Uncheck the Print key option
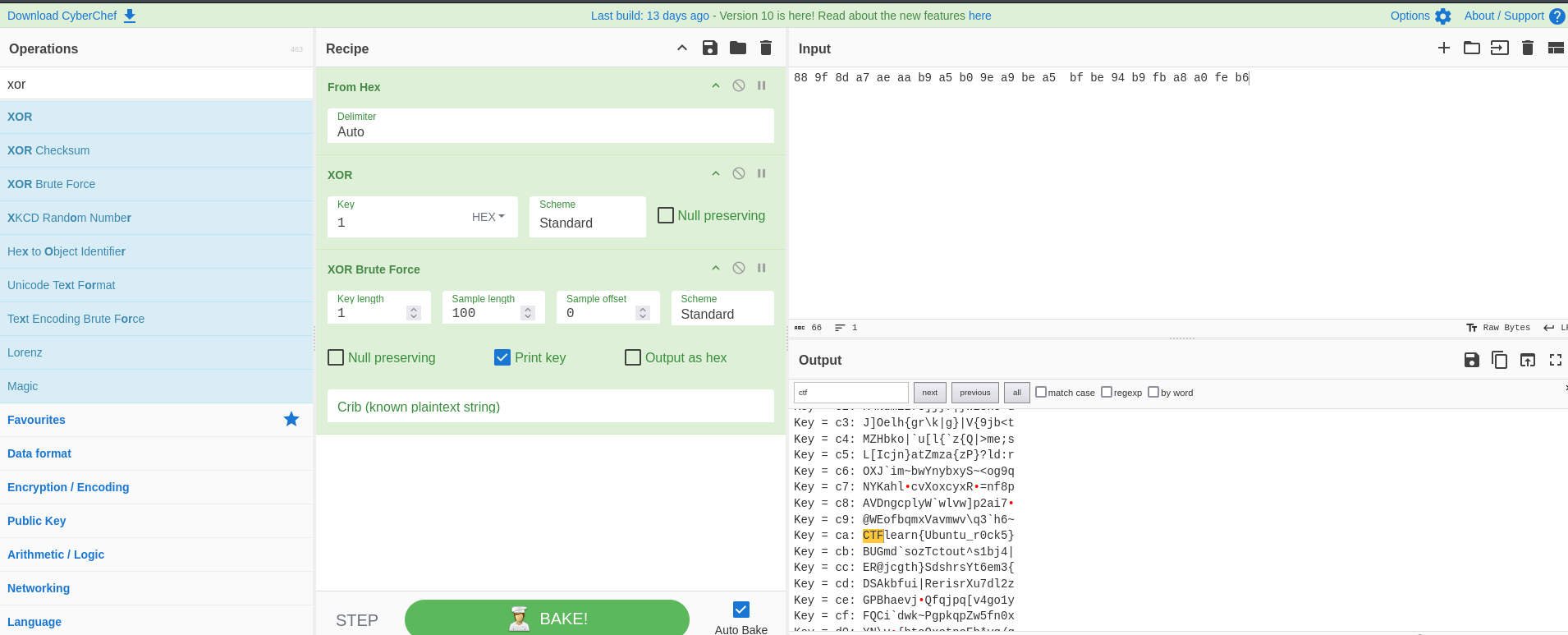The height and width of the screenshot is (635, 1568). coord(502,357)
